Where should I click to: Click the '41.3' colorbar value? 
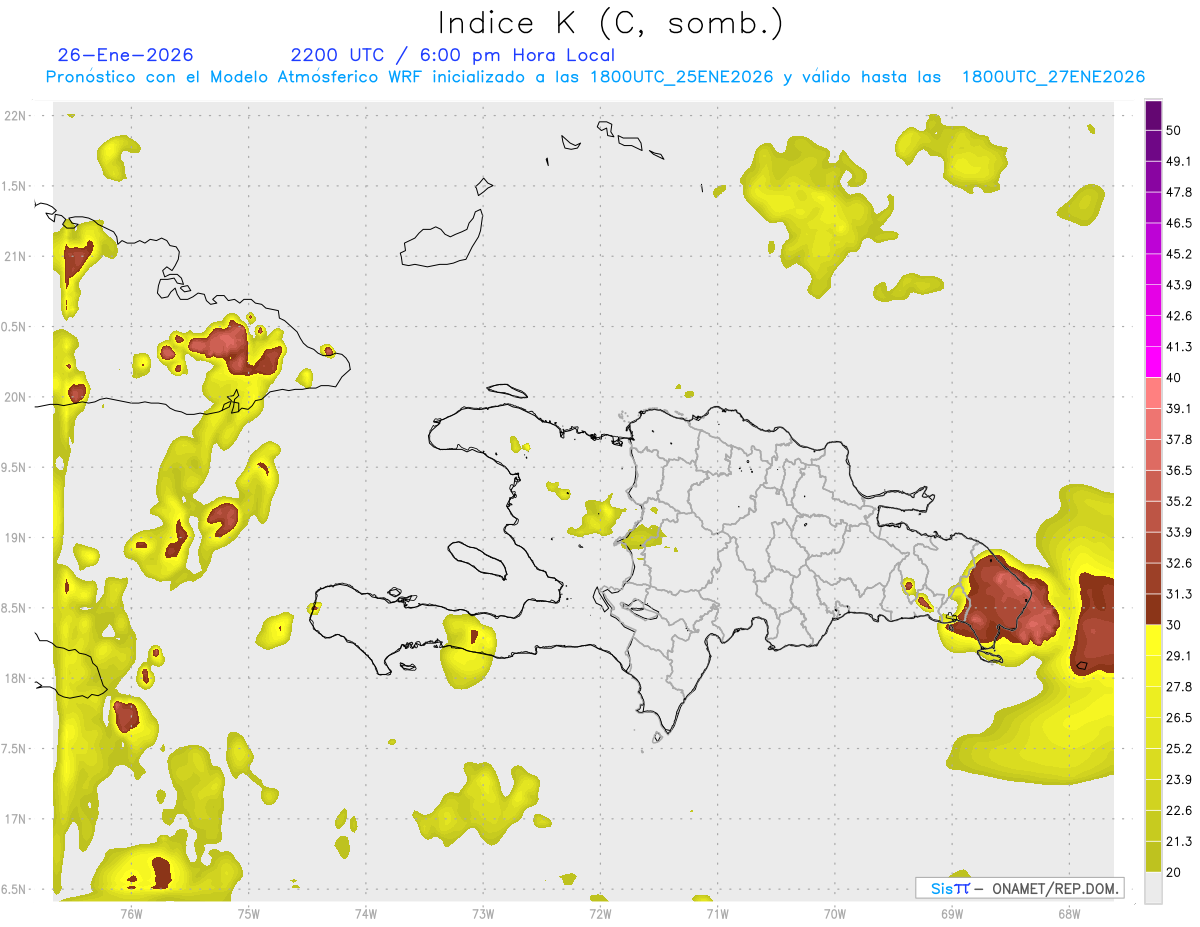pyautogui.click(x=1179, y=347)
